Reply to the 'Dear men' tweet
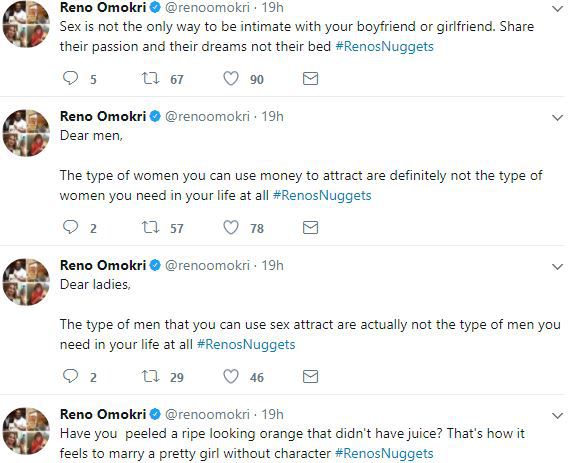Screen dimensions: 586x463 point(70,227)
